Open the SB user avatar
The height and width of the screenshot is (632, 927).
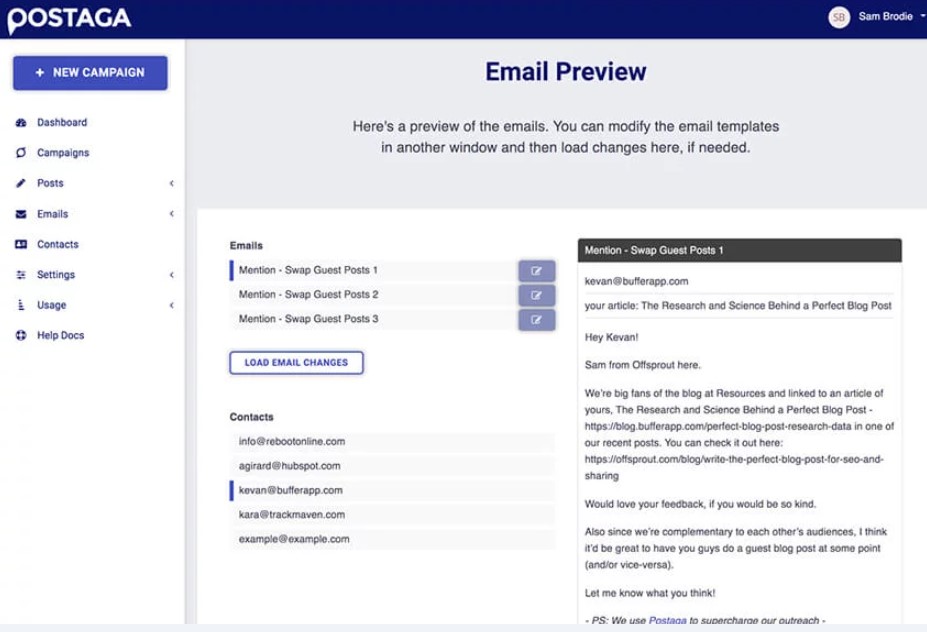tap(838, 17)
